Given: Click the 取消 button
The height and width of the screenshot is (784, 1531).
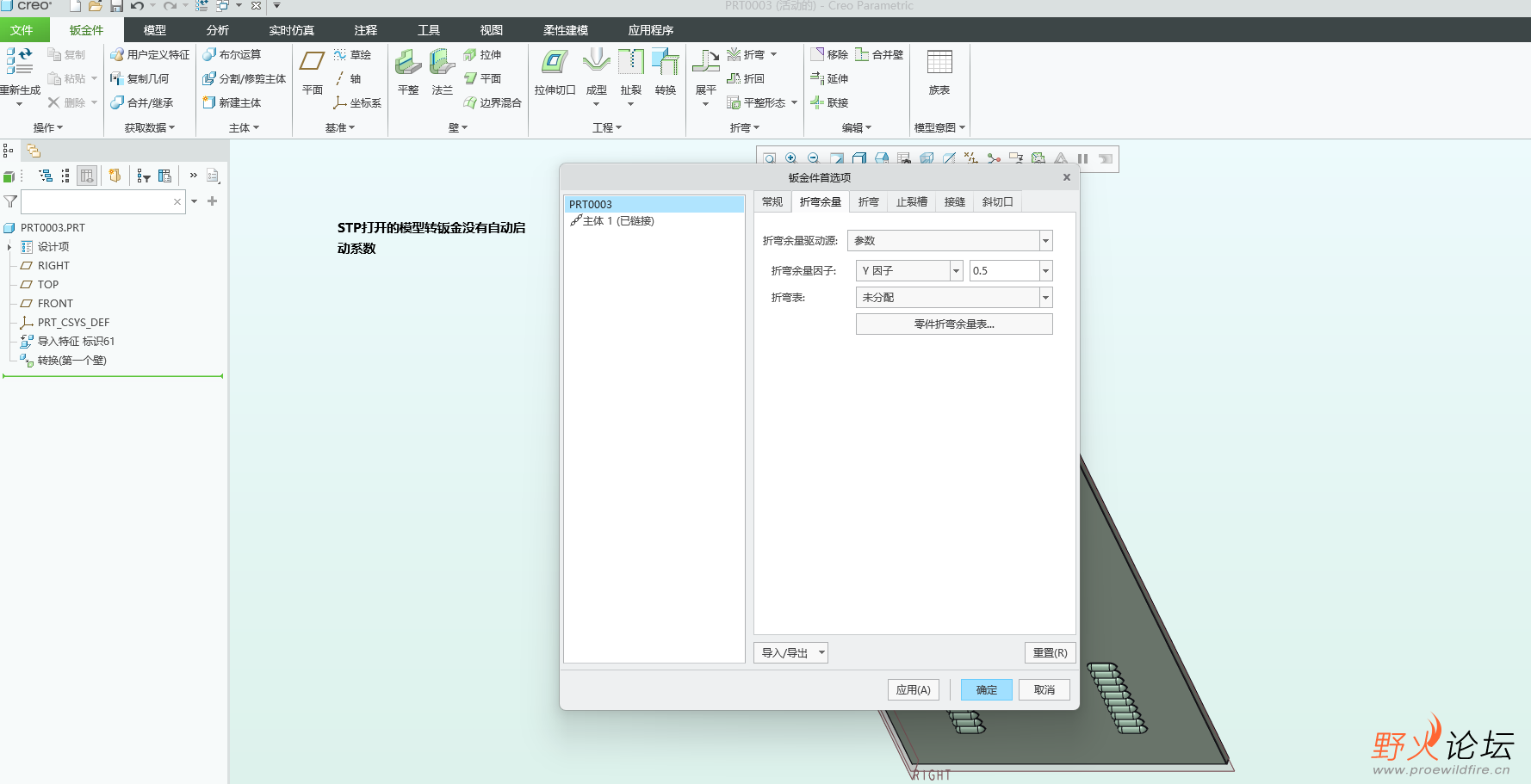Looking at the screenshot, I should tap(1044, 689).
